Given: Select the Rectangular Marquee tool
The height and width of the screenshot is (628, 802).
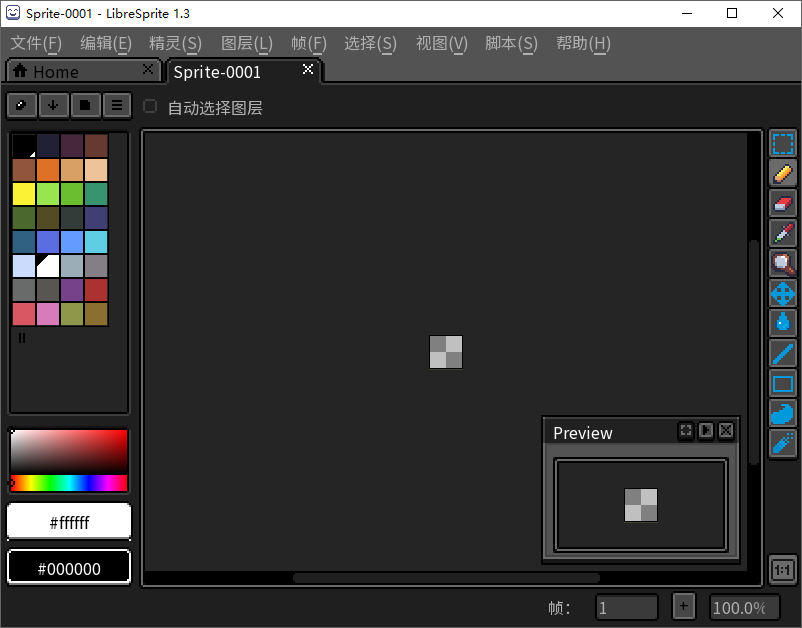Looking at the screenshot, I should [x=783, y=144].
